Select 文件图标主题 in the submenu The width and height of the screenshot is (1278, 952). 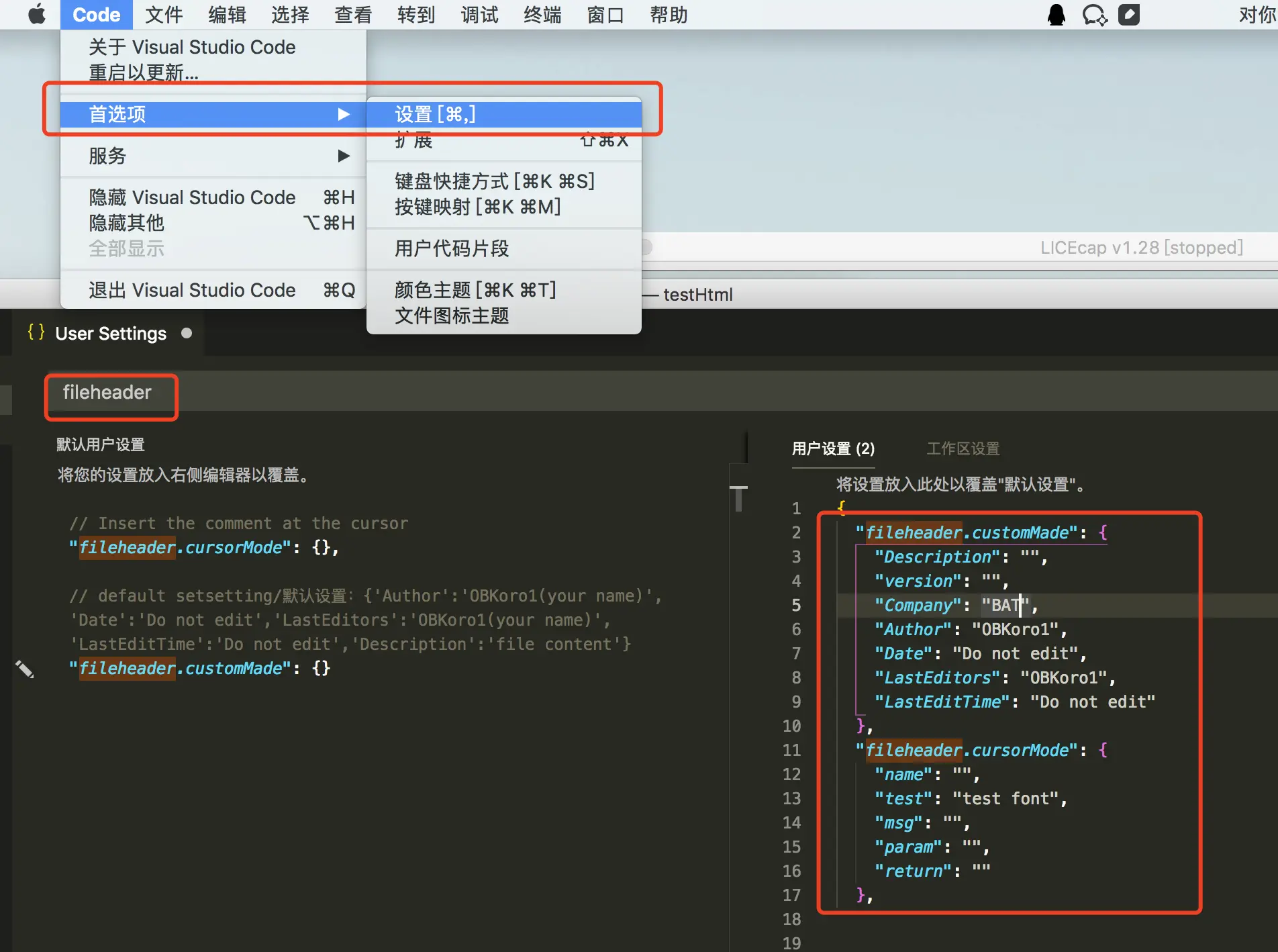(x=504, y=316)
